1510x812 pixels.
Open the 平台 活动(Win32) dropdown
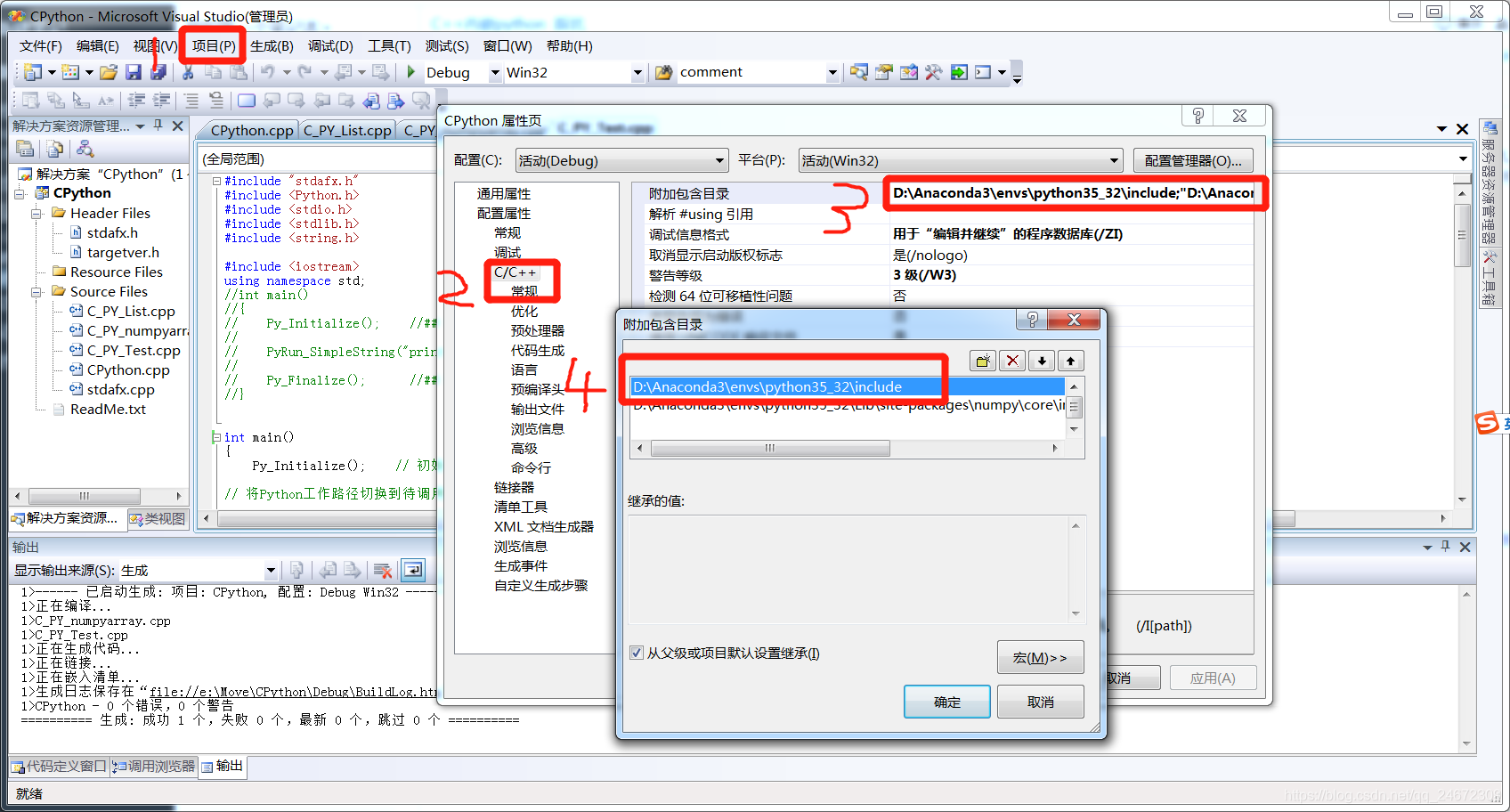point(1113,161)
